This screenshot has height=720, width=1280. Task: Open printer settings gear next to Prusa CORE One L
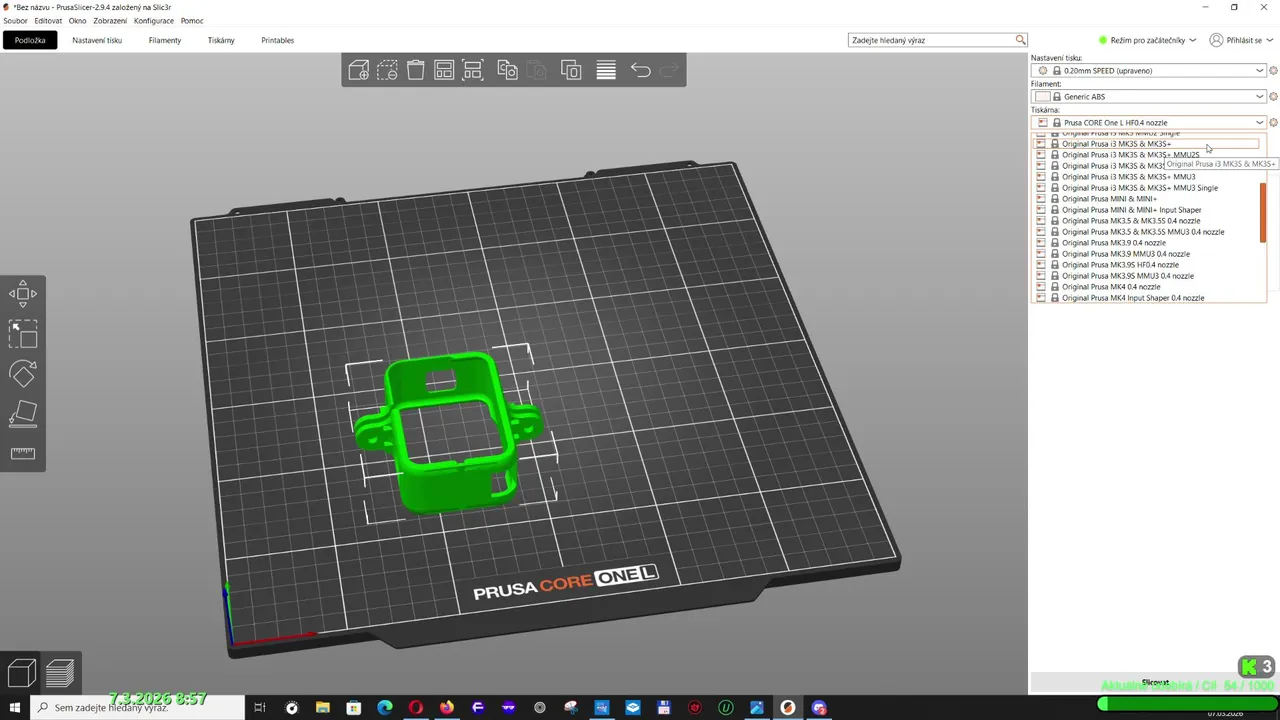(1273, 122)
